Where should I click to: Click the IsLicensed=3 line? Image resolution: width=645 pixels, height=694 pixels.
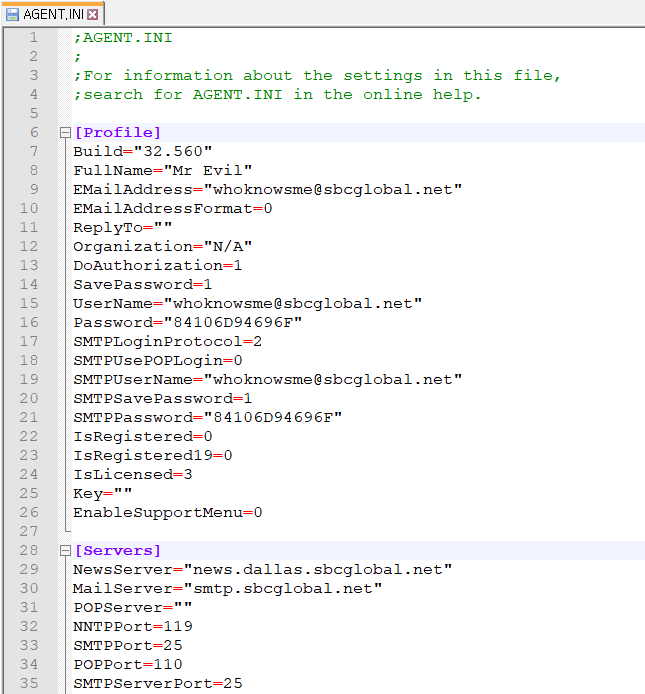click(133, 474)
